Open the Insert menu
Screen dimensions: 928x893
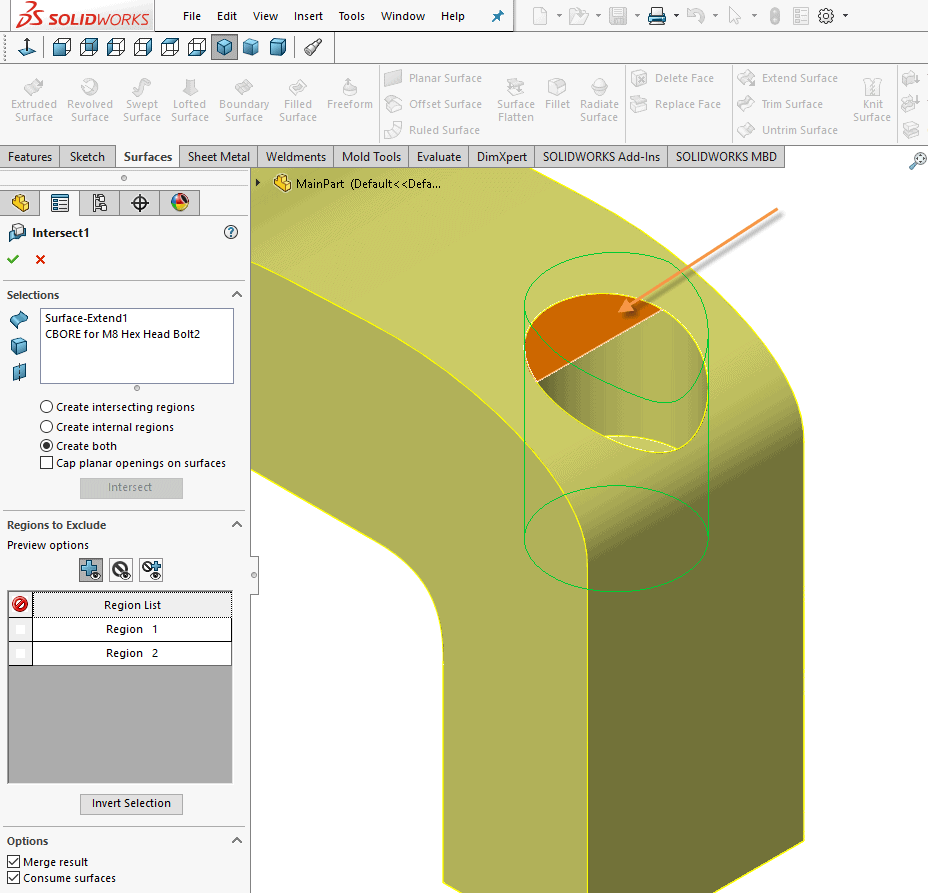308,16
